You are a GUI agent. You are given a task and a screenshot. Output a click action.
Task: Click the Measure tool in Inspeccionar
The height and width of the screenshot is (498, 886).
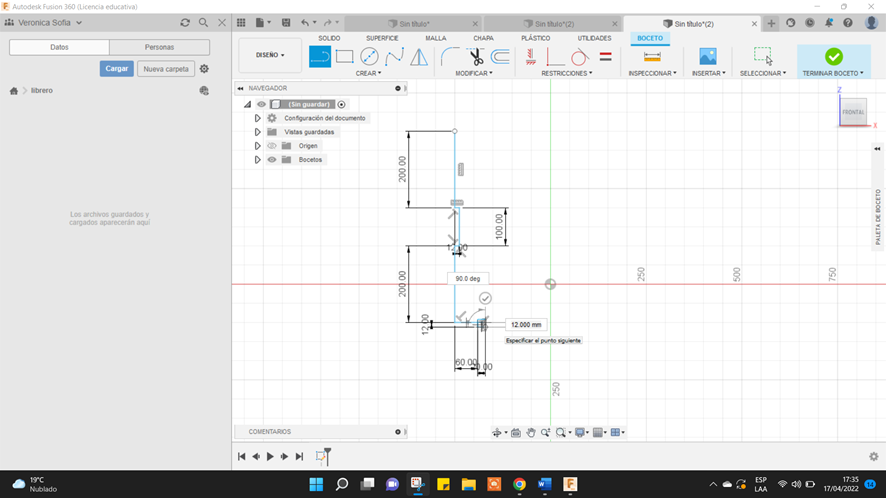click(652, 57)
